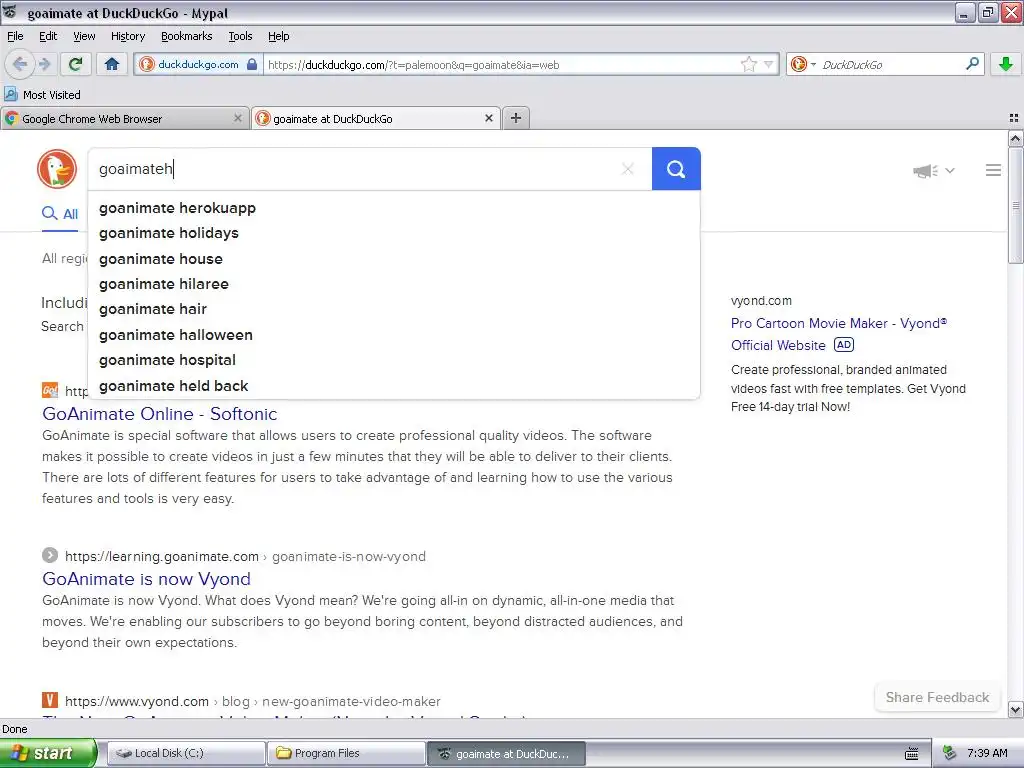Viewport: 1024px width, 768px height.
Task: Click the browser Back arrow button
Action: [x=19, y=64]
